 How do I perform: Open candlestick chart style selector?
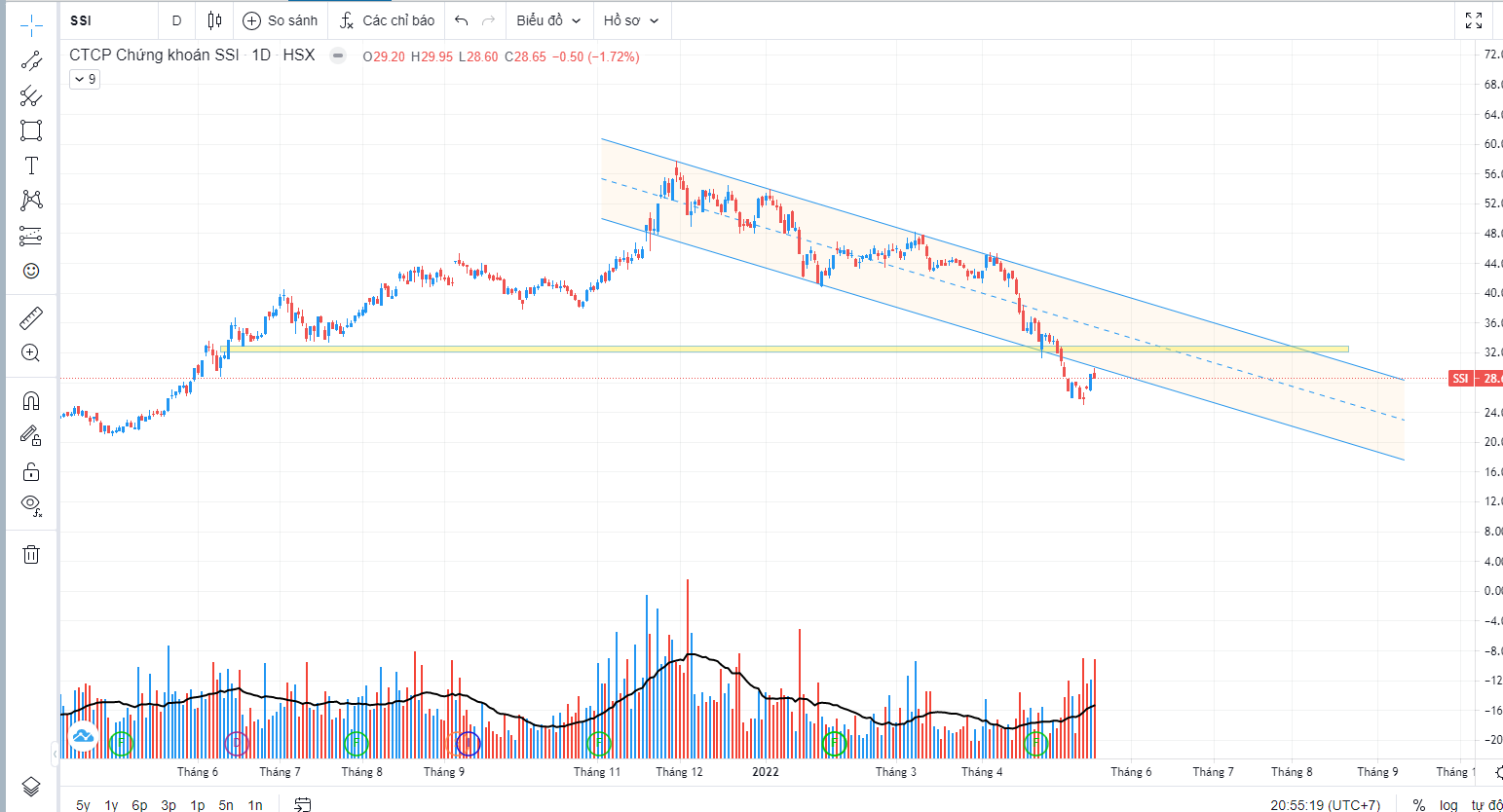214,20
